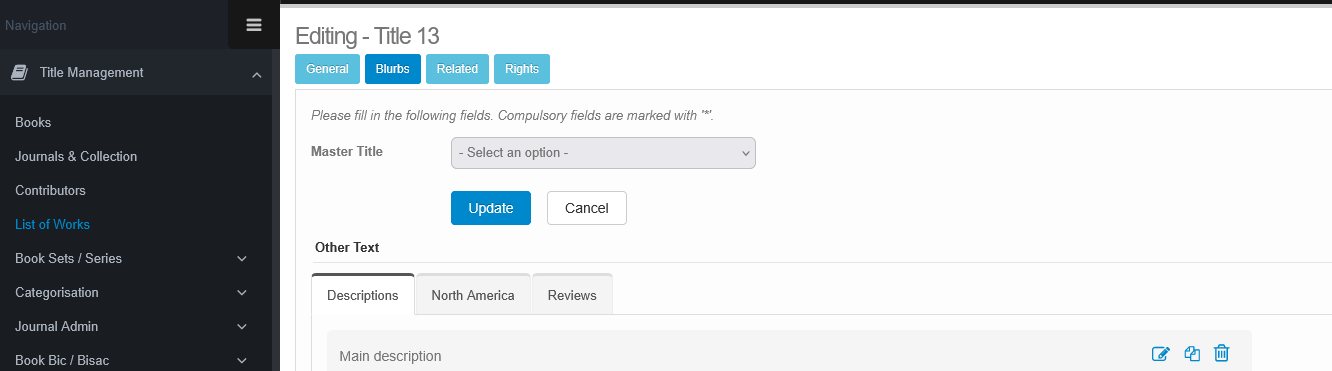Select the Blurbs tab
Image resolution: width=1332 pixels, height=371 pixels.
tap(392, 69)
